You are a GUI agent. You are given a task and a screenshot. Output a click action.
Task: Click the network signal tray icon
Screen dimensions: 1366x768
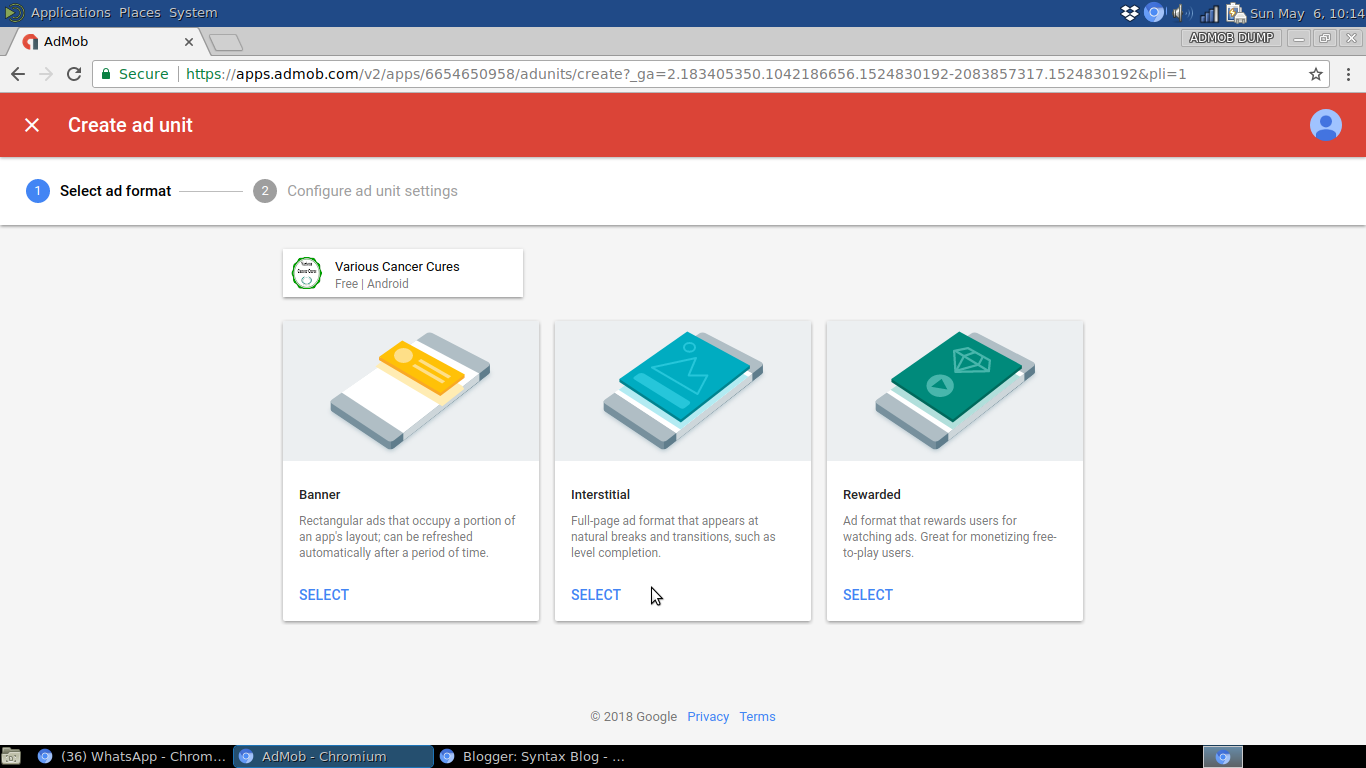[1209, 13]
